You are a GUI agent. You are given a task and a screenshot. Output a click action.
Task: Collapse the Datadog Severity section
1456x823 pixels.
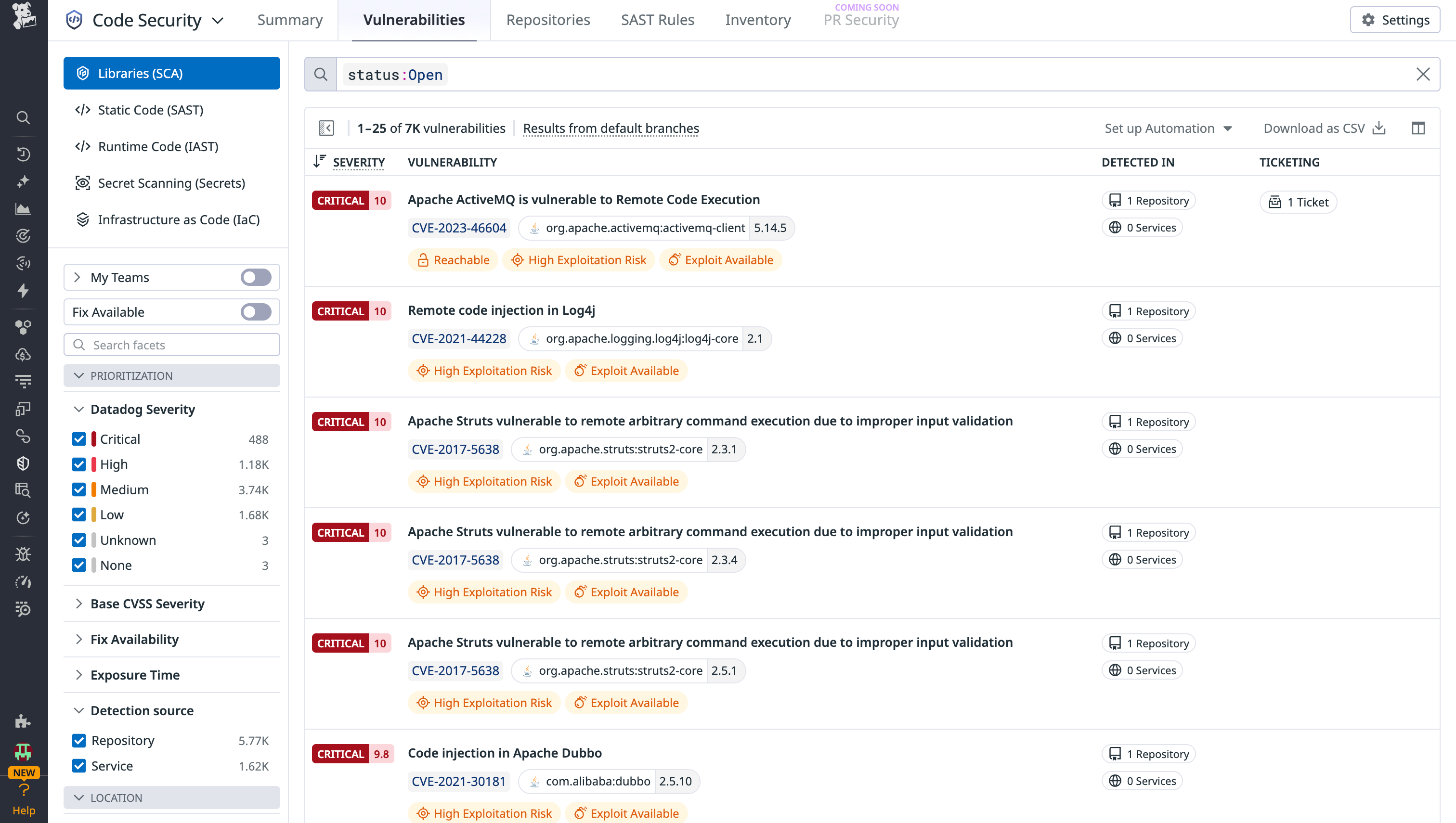(79, 409)
